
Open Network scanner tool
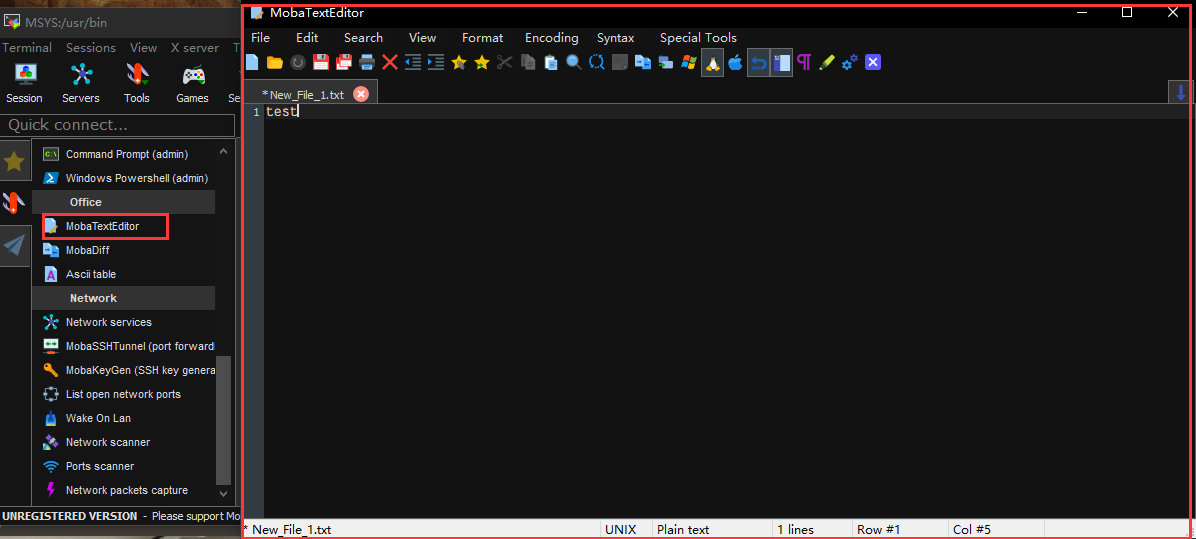(97, 442)
